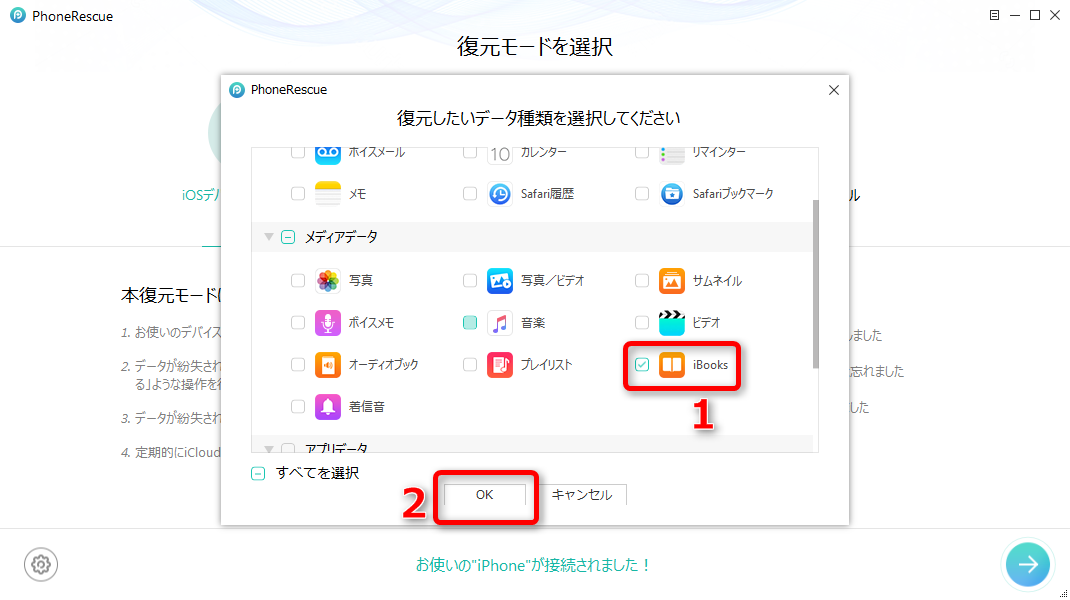1070x600 pixels.
Task: Click the オーディオブック icon
Action: [328, 365]
